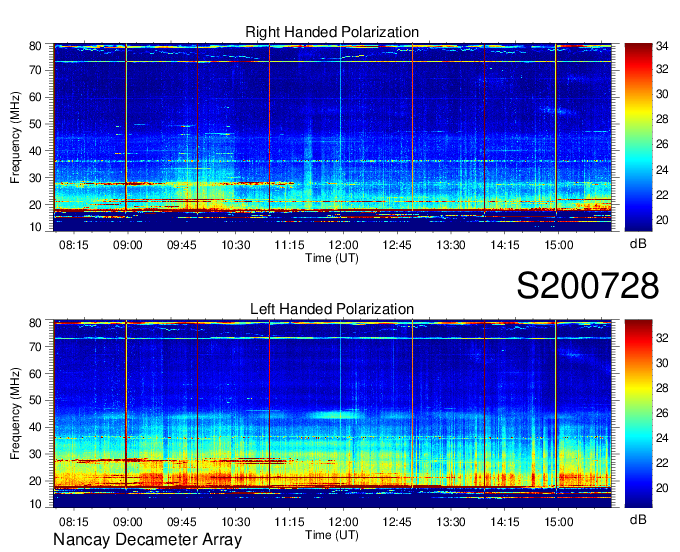Image resolution: width=680 pixels, height=552 pixels.
Task: Click the 30 MHz tick of the upper plot
Action: point(35,178)
